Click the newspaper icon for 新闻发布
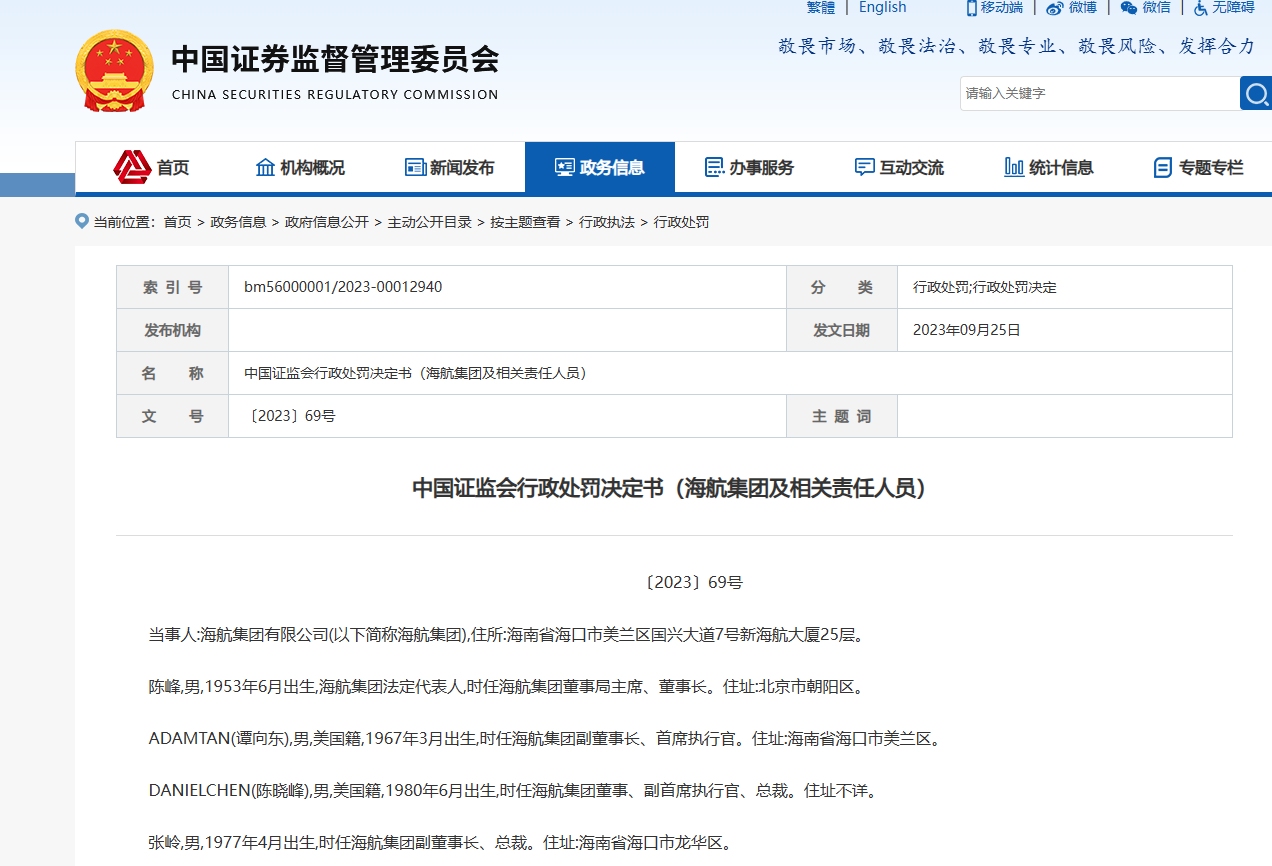1272x866 pixels. (x=415, y=167)
